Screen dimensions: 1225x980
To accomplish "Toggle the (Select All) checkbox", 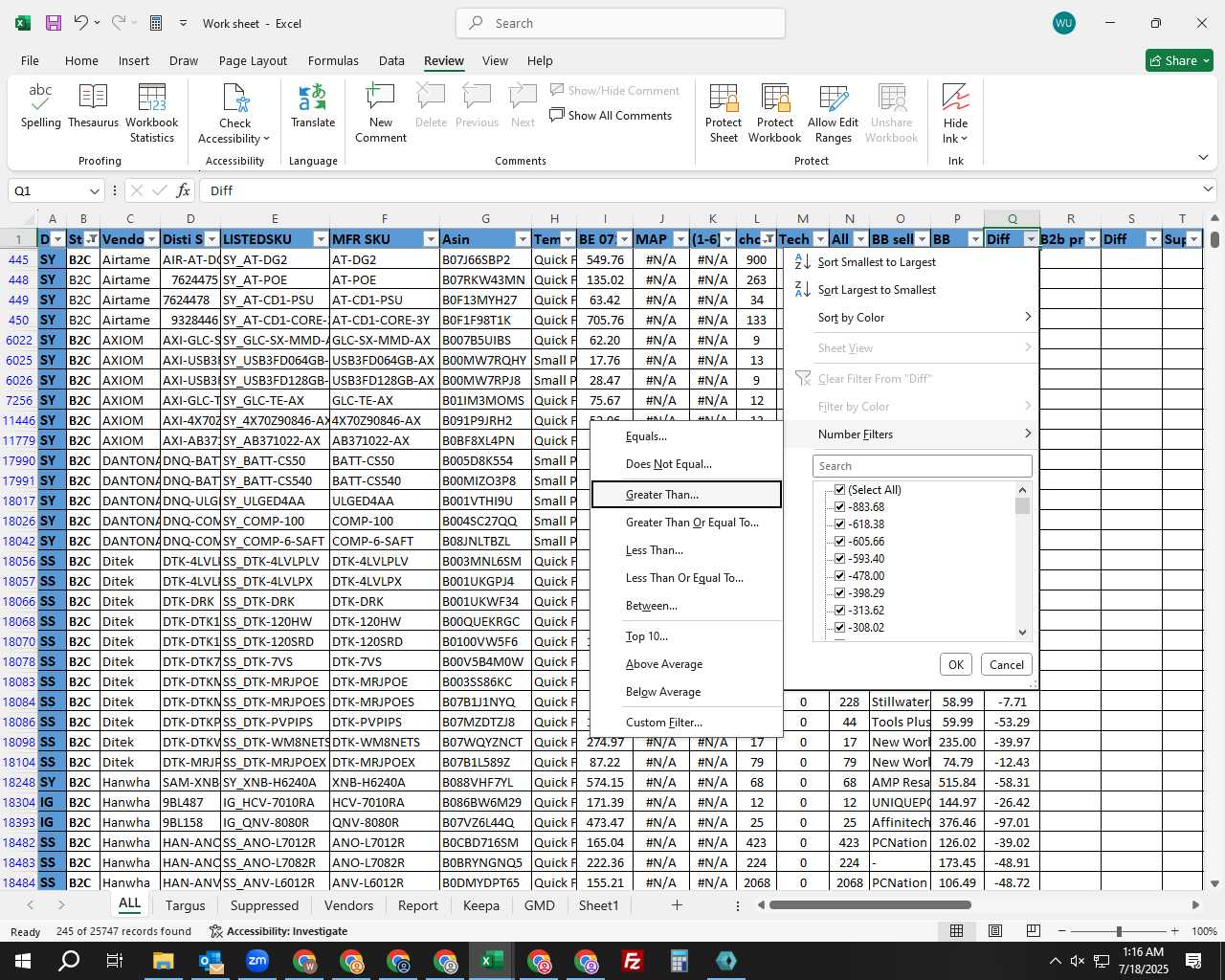I will (839, 490).
